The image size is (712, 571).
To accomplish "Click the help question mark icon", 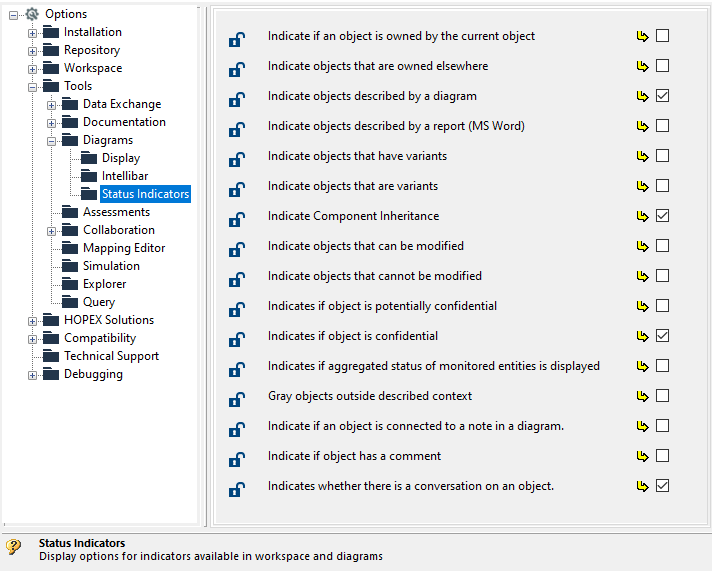I will pos(13,547).
